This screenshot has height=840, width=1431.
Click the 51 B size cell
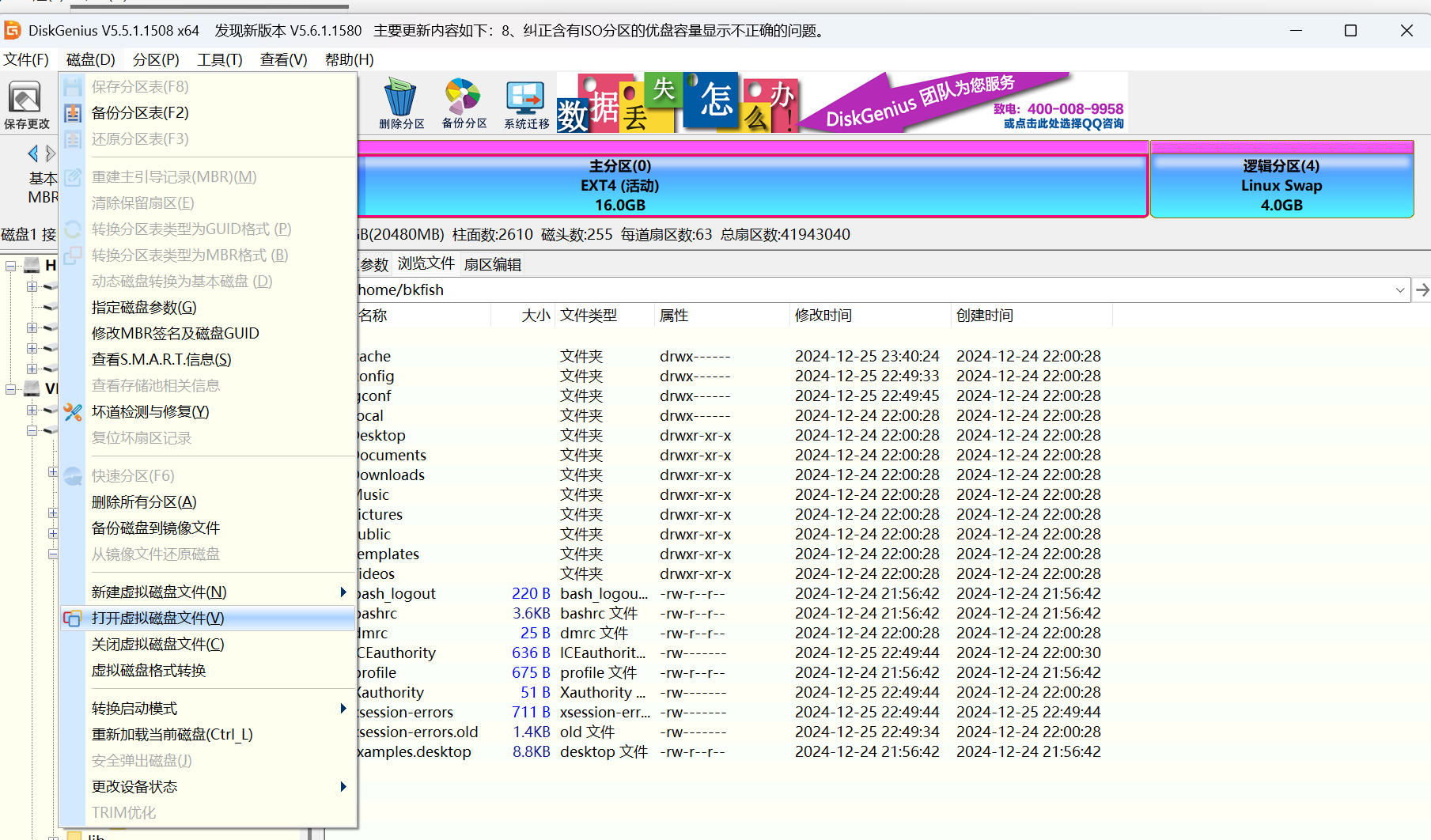535,693
